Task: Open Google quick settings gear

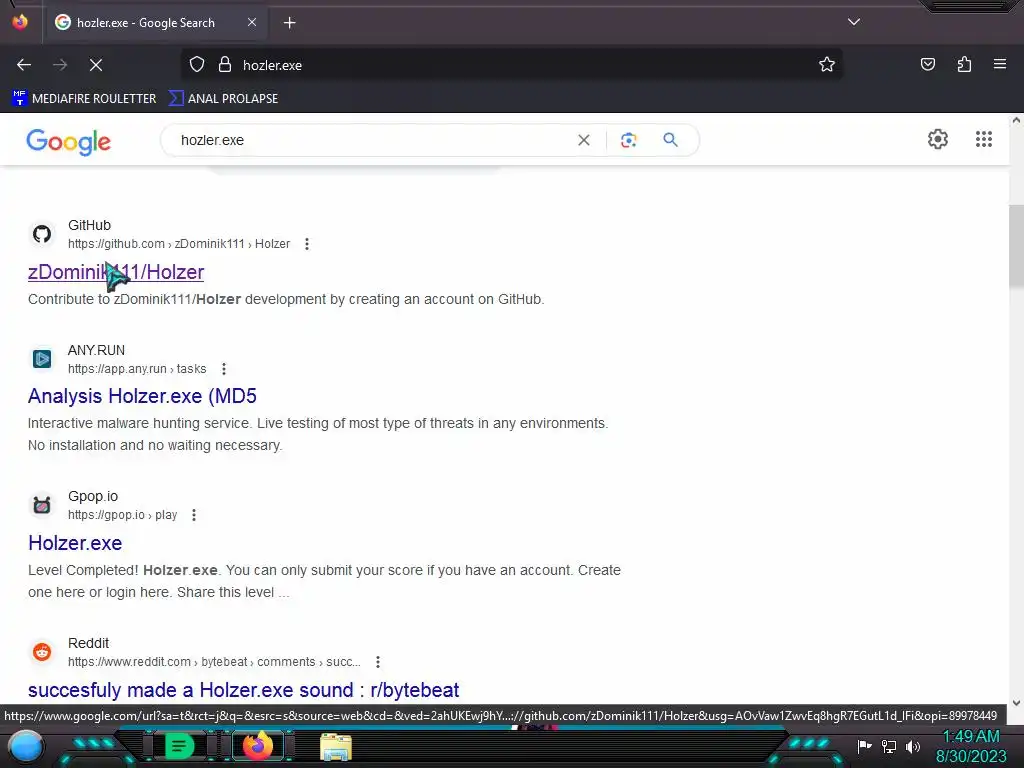Action: [x=938, y=139]
